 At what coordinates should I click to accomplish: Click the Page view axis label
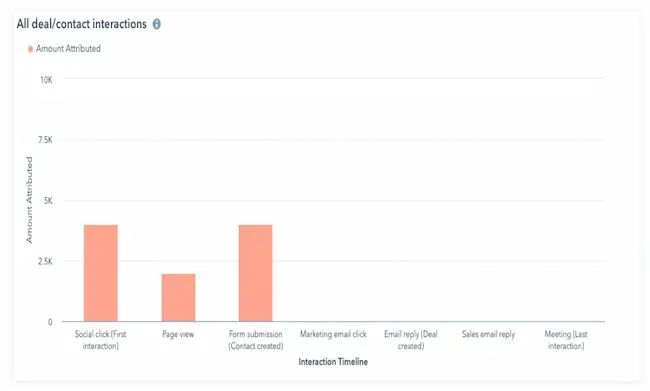pyautogui.click(x=178, y=334)
